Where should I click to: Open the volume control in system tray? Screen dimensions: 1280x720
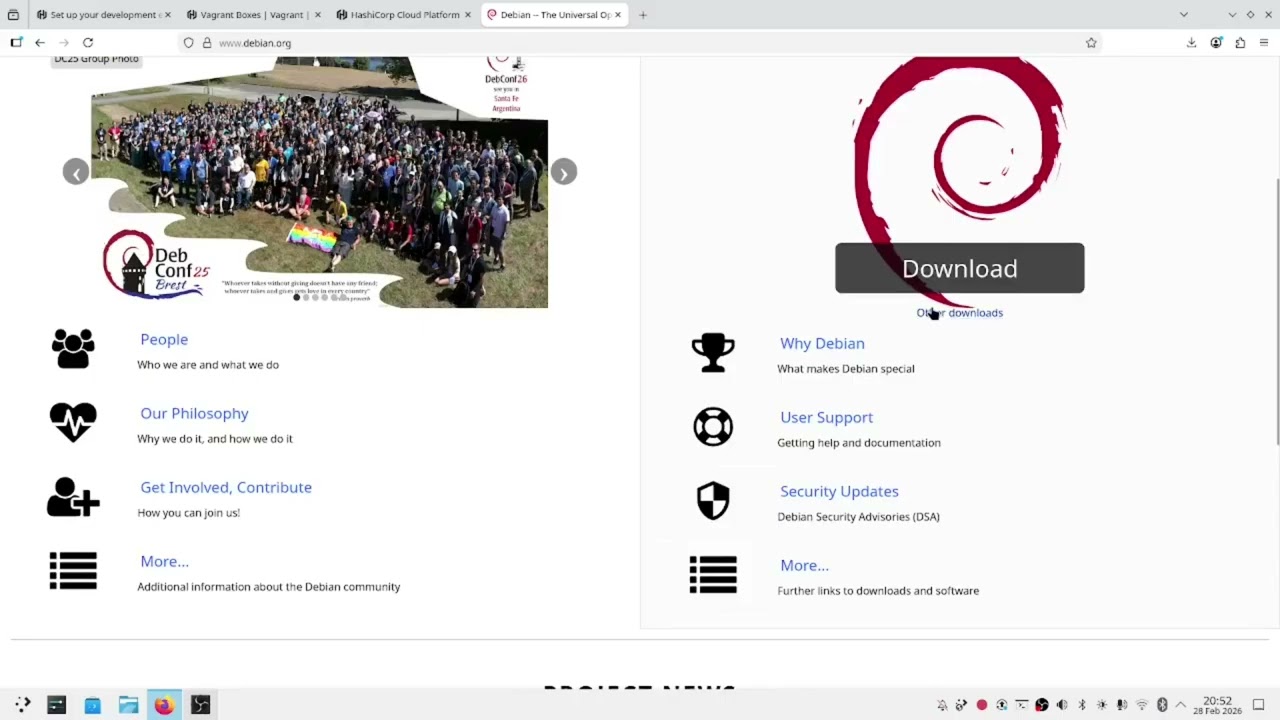coord(1062,705)
